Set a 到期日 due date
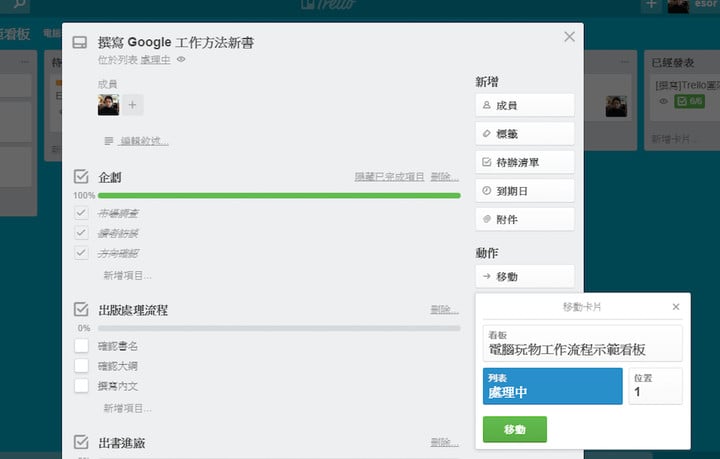 tap(525, 190)
